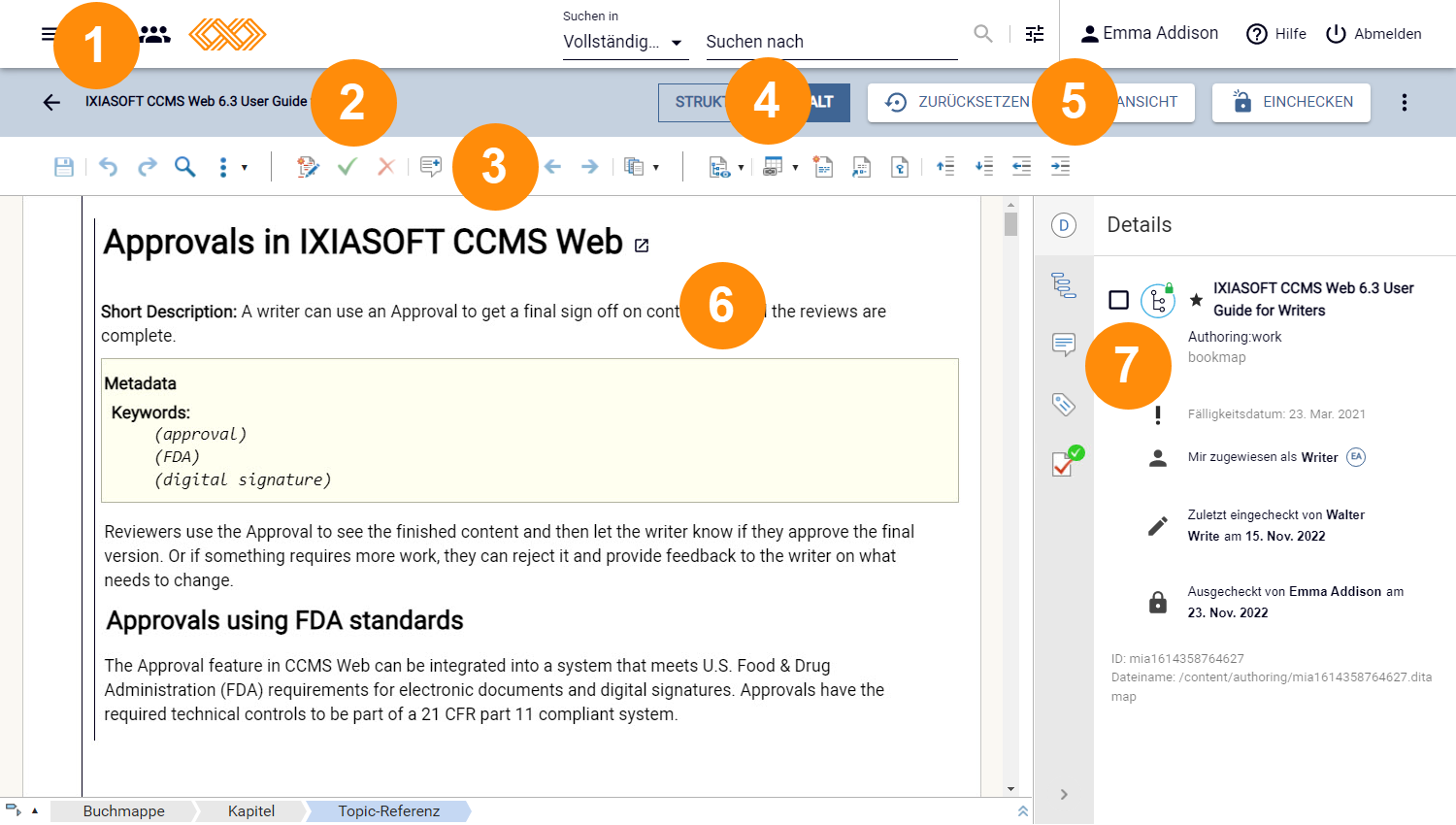1456x825 pixels.
Task: Click the document page icon with image symbol
Action: point(861,167)
